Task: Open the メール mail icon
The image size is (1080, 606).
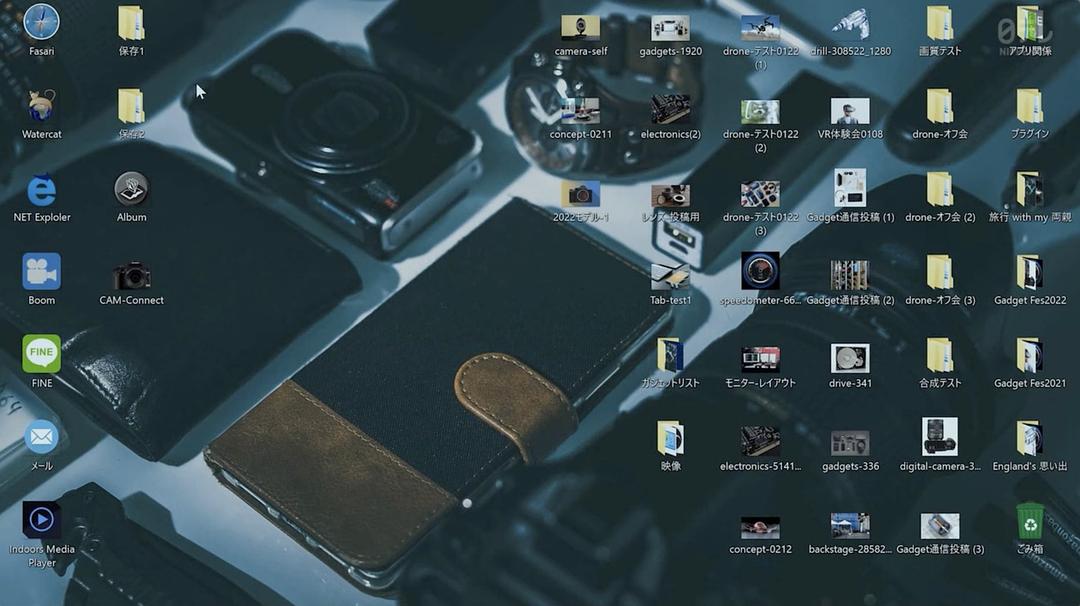Action: [x=41, y=437]
